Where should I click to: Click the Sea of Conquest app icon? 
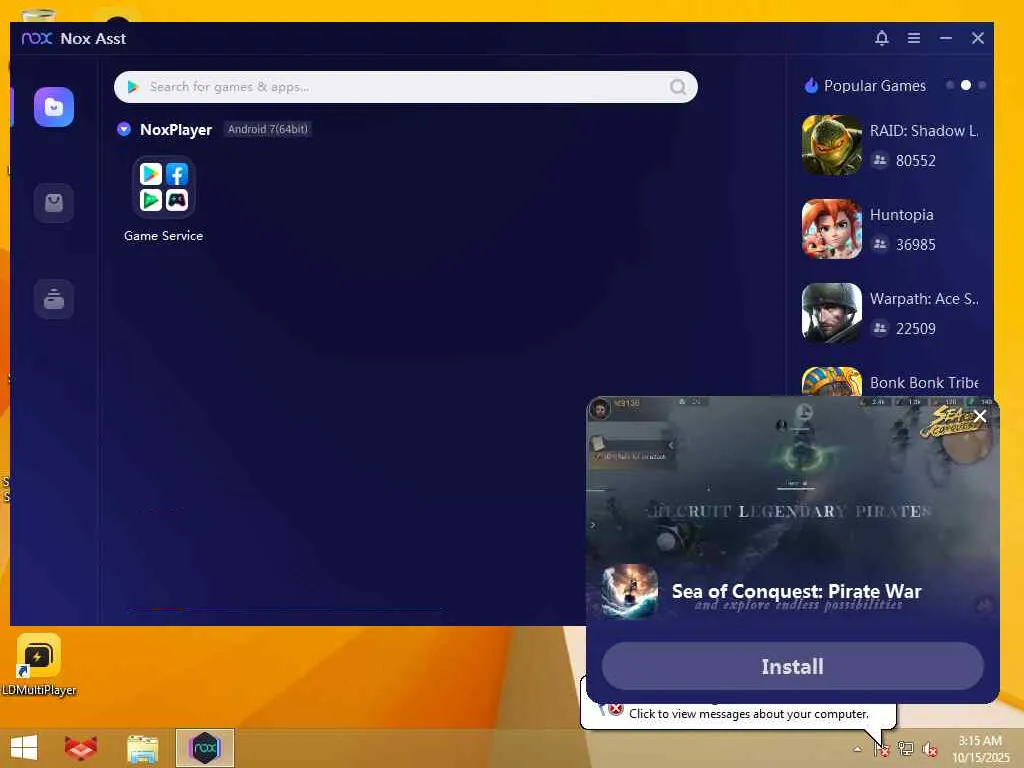[630, 591]
